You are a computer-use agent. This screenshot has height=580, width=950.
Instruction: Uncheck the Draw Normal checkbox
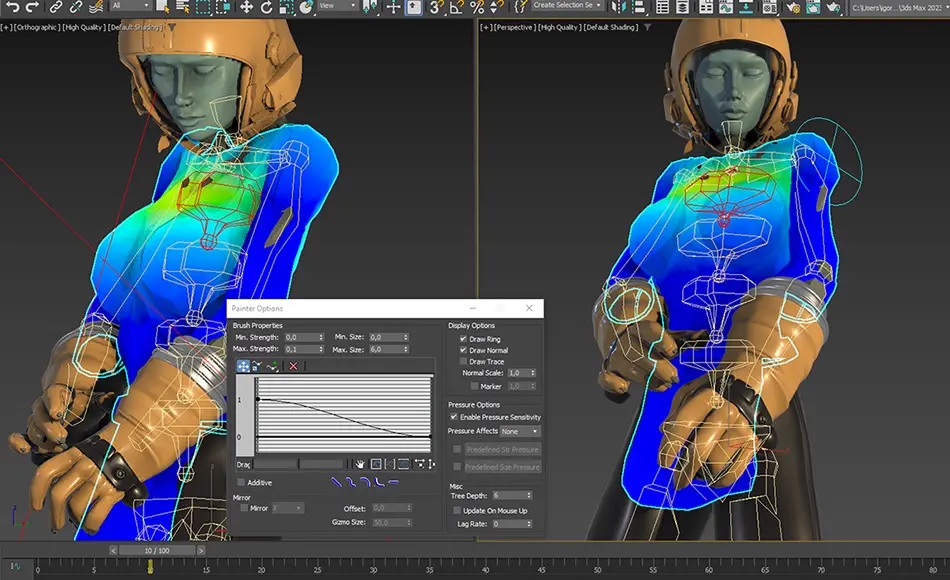point(463,350)
